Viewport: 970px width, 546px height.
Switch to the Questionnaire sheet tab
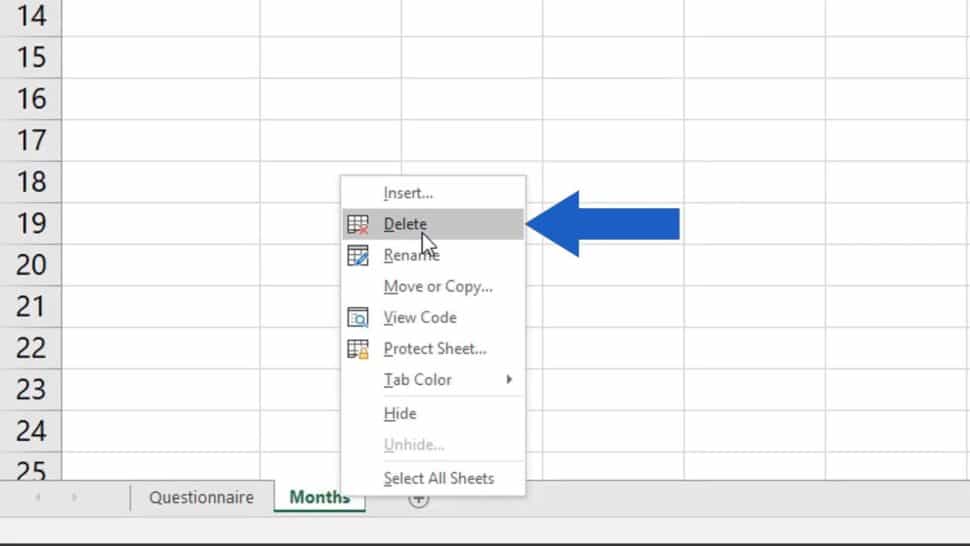coord(202,497)
